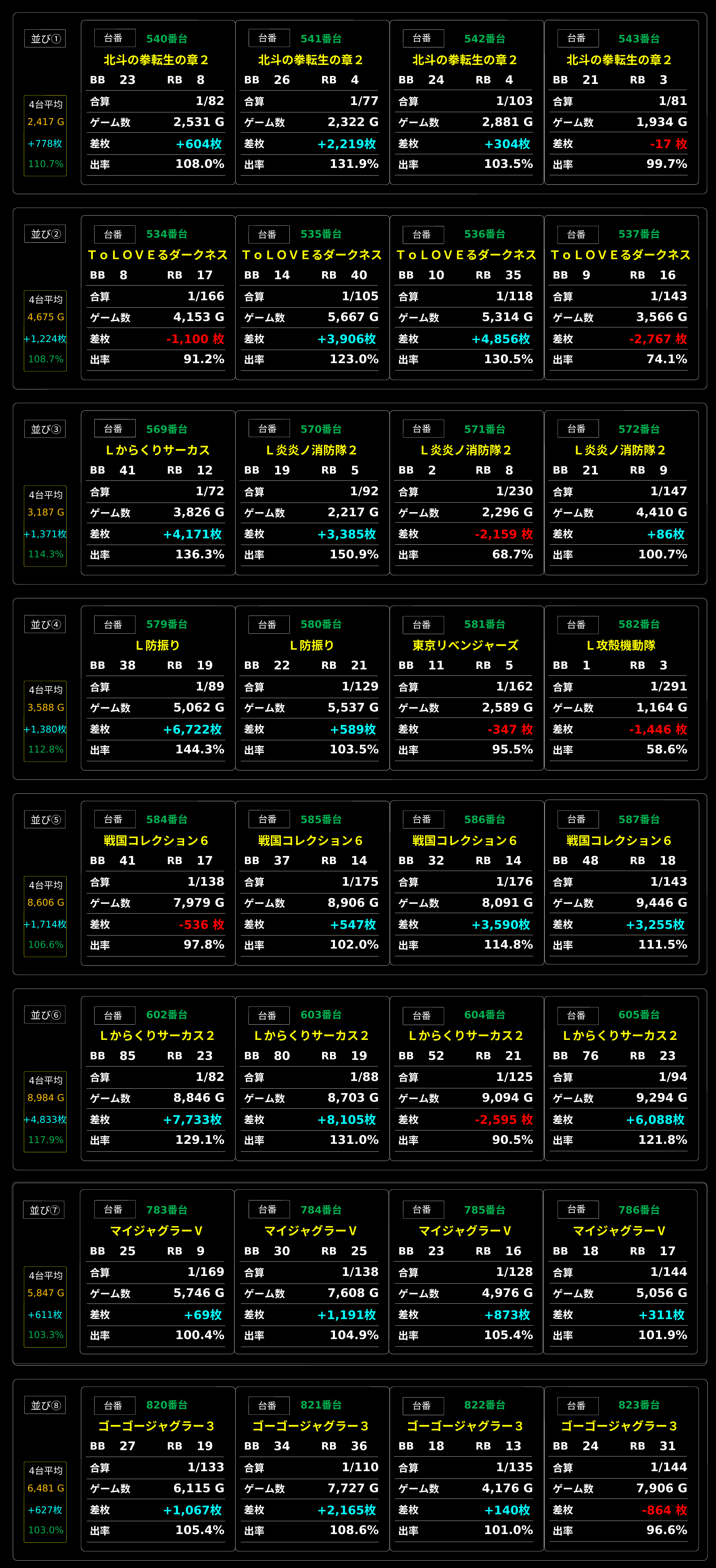Click the 129.1% payout rate

click(200, 1140)
